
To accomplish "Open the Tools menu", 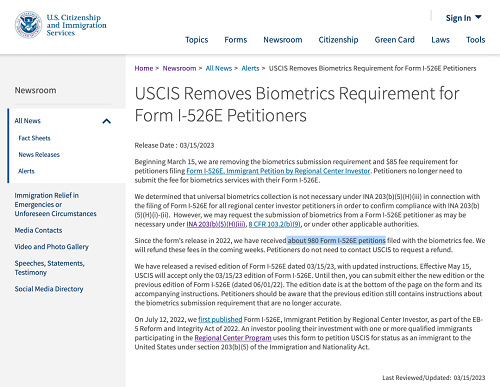I will pyautogui.click(x=476, y=40).
